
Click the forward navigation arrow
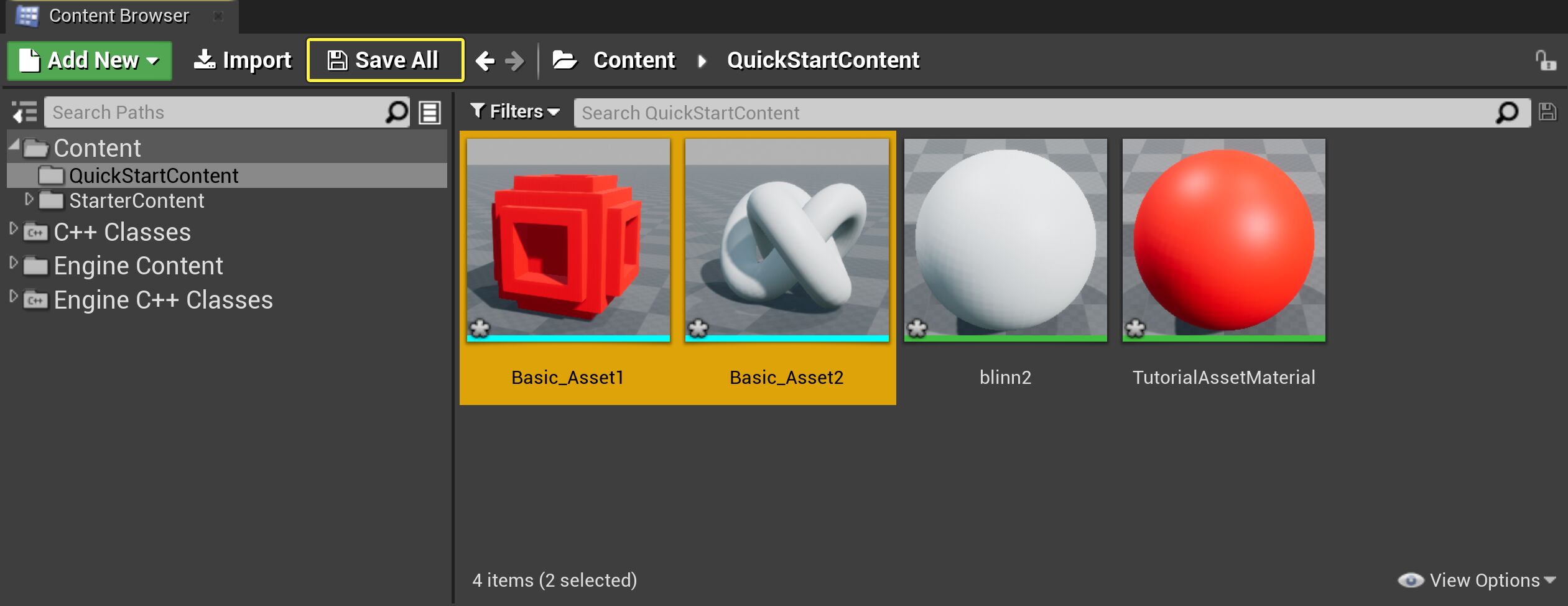click(x=514, y=60)
